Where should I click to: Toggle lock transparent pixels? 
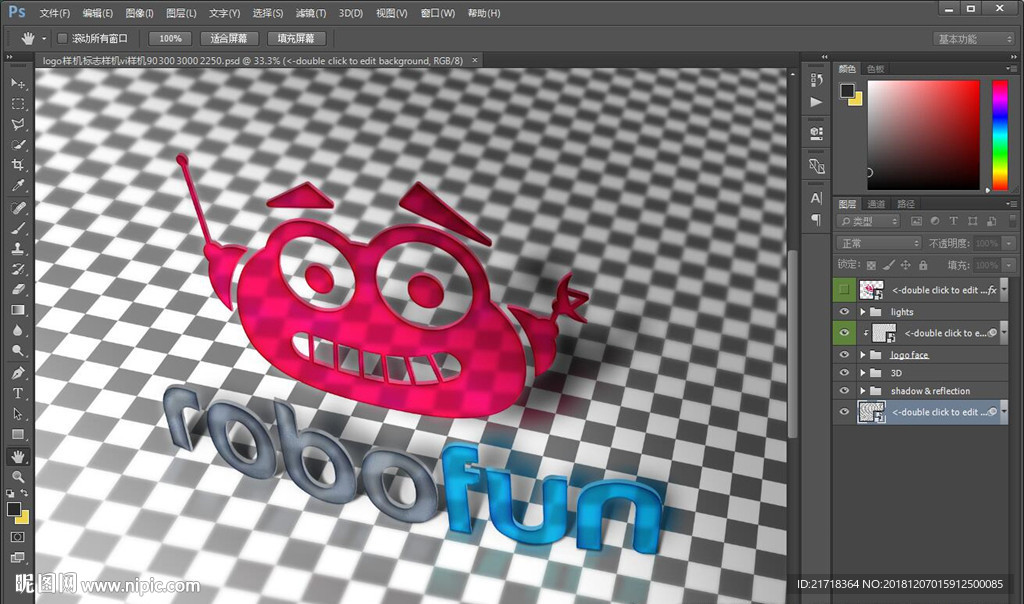click(871, 265)
